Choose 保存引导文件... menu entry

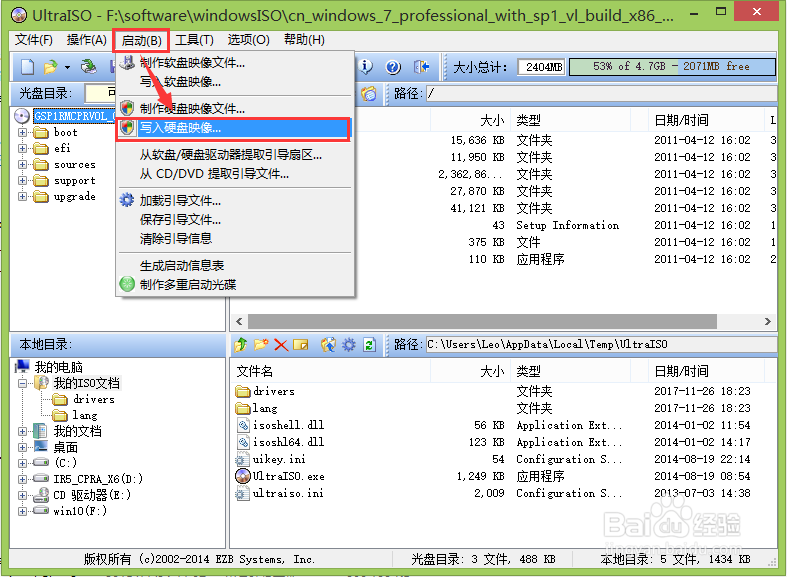pyautogui.click(x=235, y=219)
